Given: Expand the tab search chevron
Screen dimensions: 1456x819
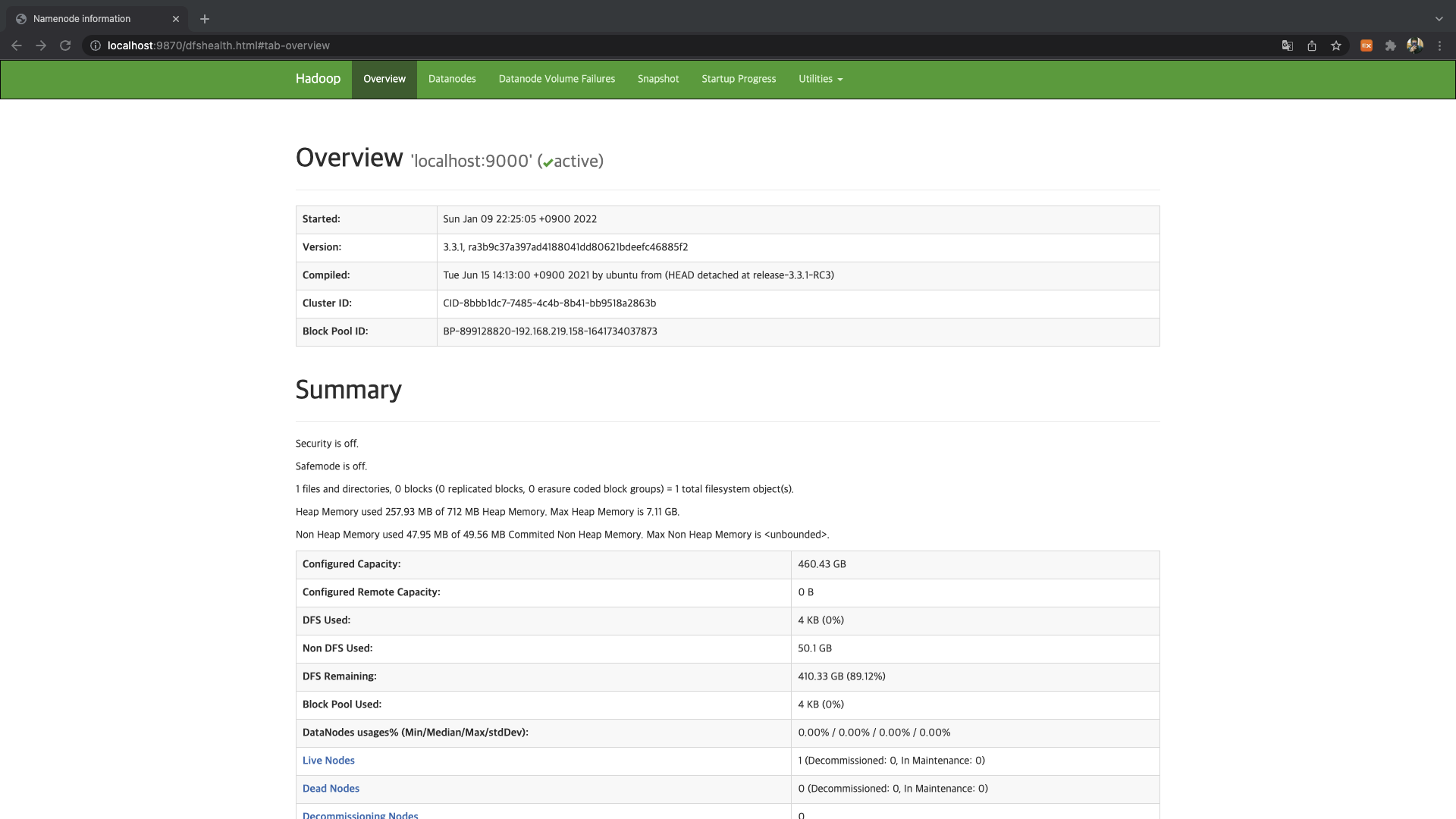Looking at the screenshot, I should (x=1439, y=19).
